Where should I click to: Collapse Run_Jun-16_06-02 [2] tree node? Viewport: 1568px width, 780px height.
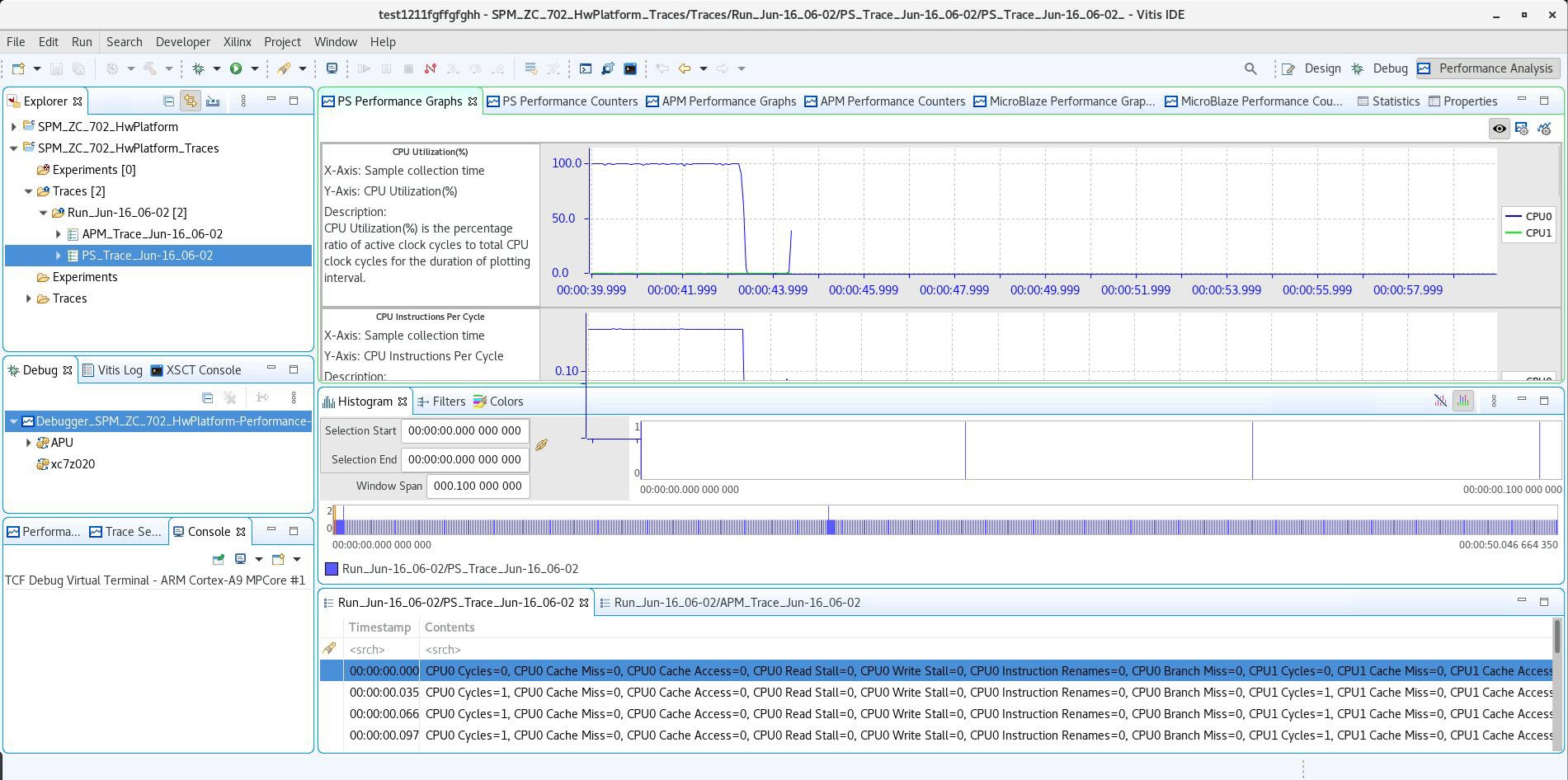(43, 213)
